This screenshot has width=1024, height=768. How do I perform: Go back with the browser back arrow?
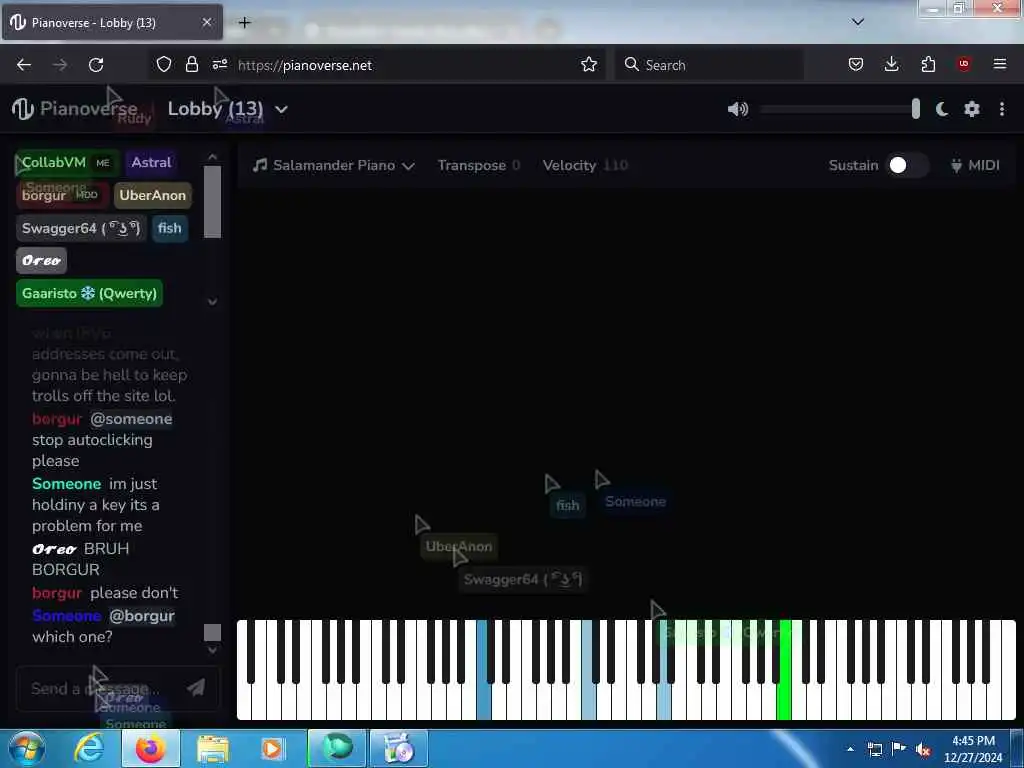tap(24, 65)
